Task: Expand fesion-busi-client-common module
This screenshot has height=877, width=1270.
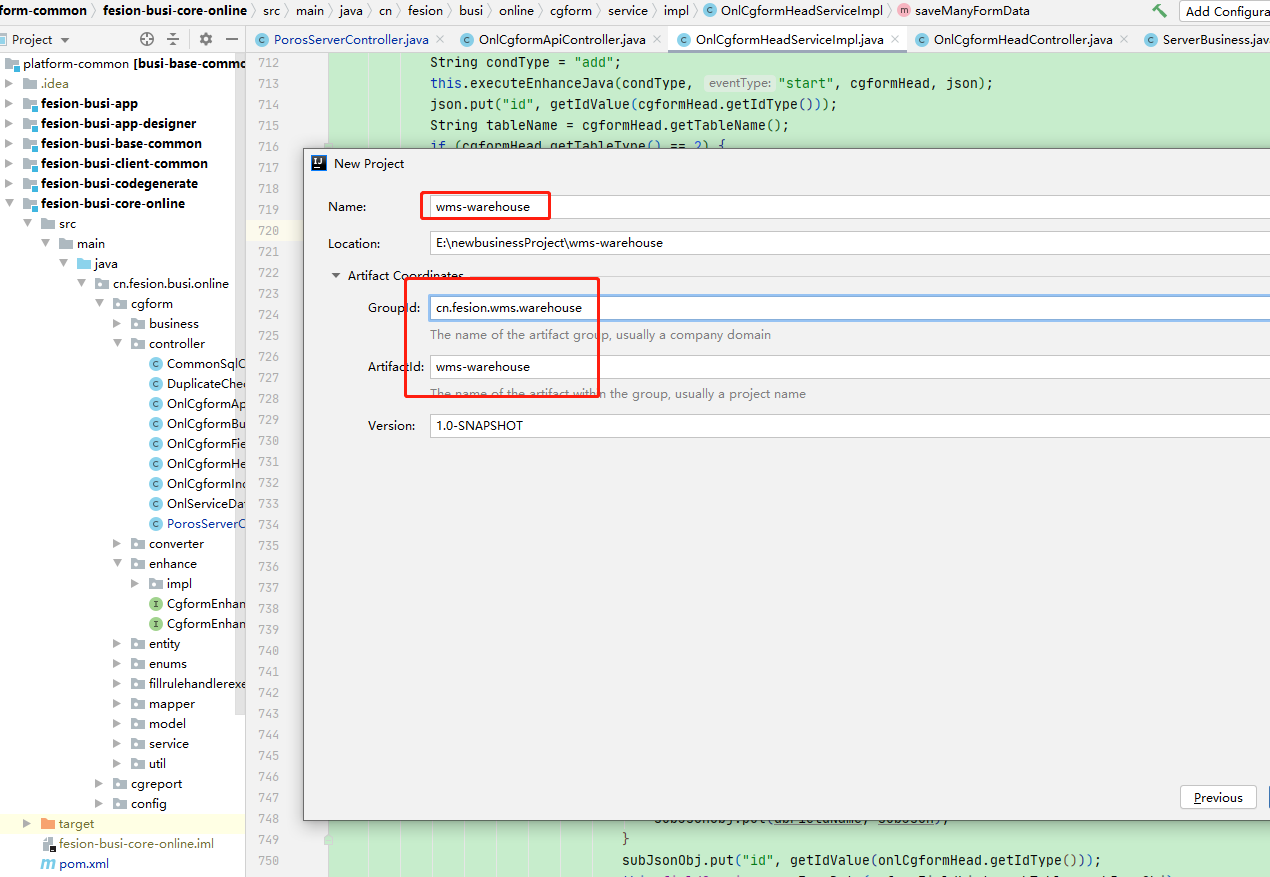Action: coord(9,163)
